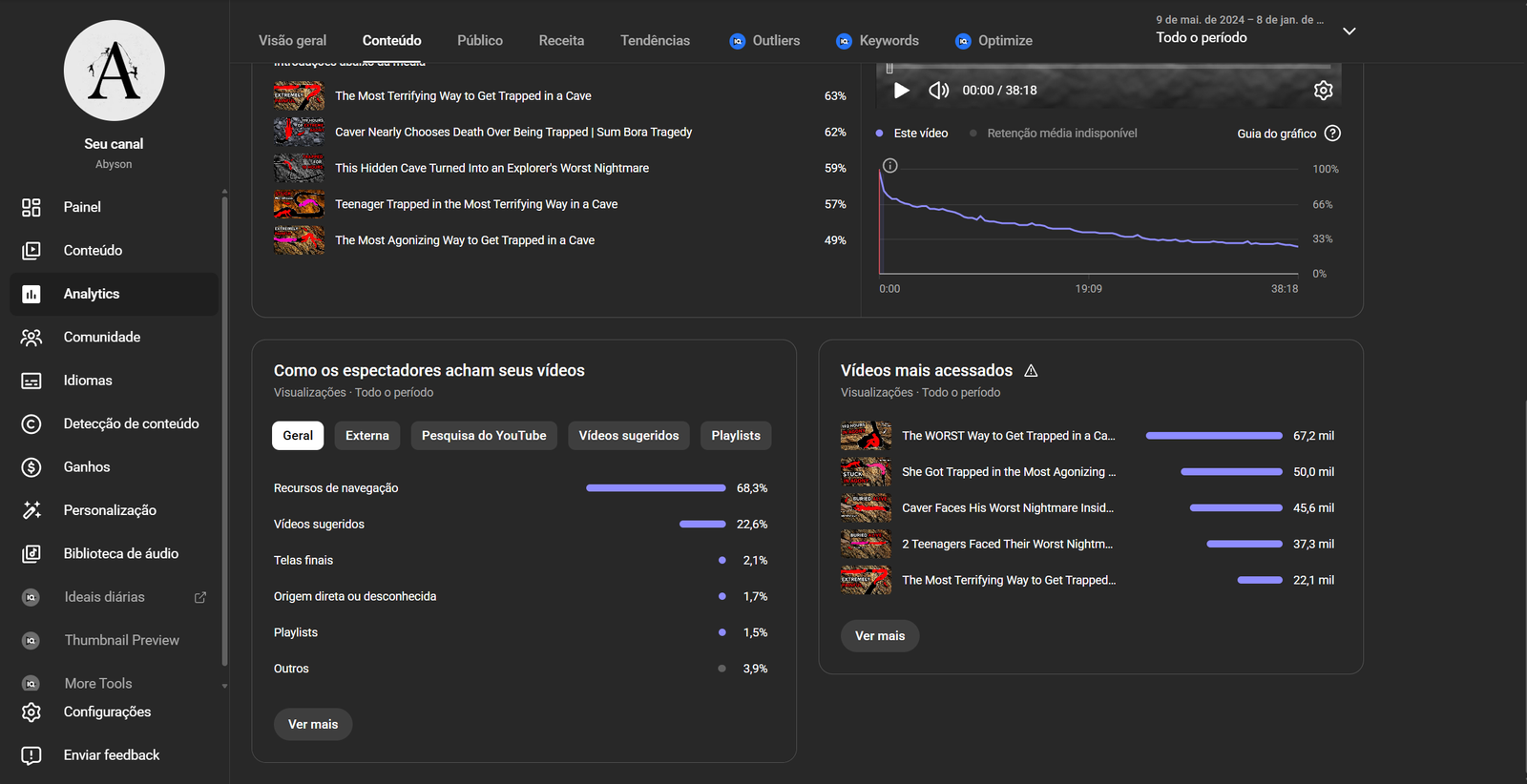Select the Pesquisa do YouTube filter chip
1527x784 pixels.
pyautogui.click(x=484, y=436)
